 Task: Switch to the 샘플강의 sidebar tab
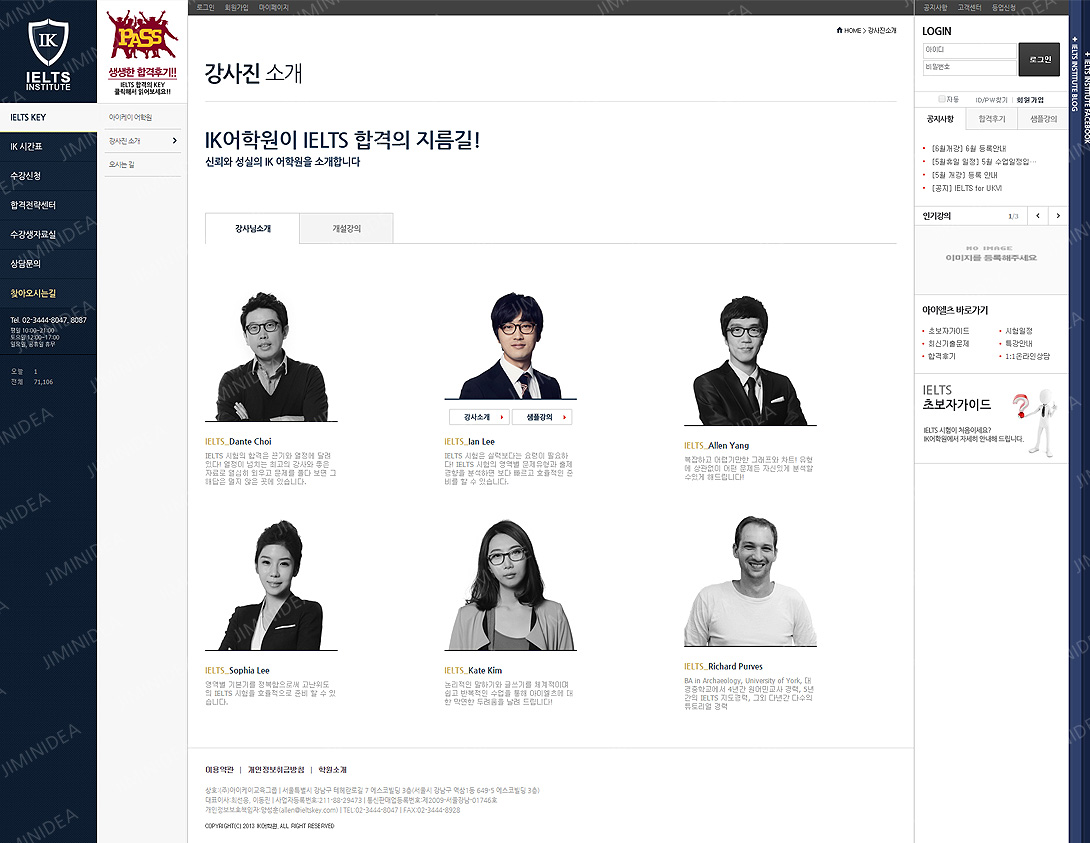[x=1043, y=119]
